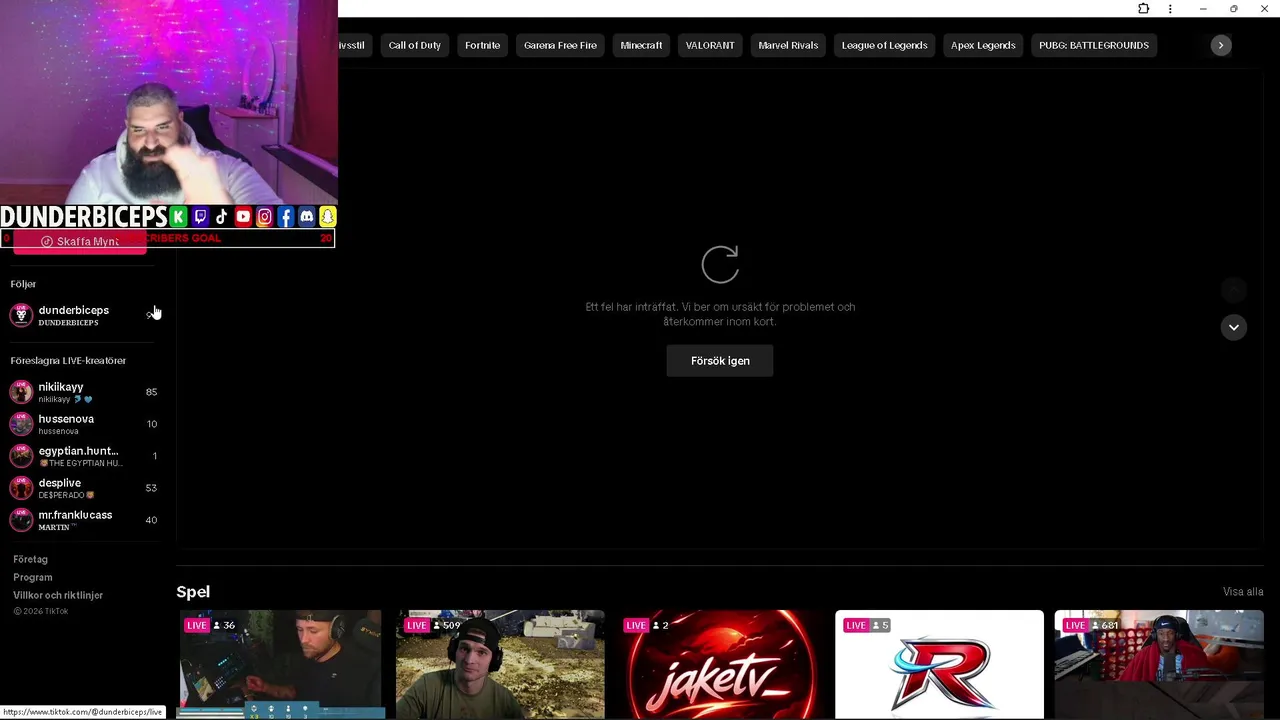Screen dimensions: 1280x720
Task: Minimize the browser window
Action: (1203, 9)
